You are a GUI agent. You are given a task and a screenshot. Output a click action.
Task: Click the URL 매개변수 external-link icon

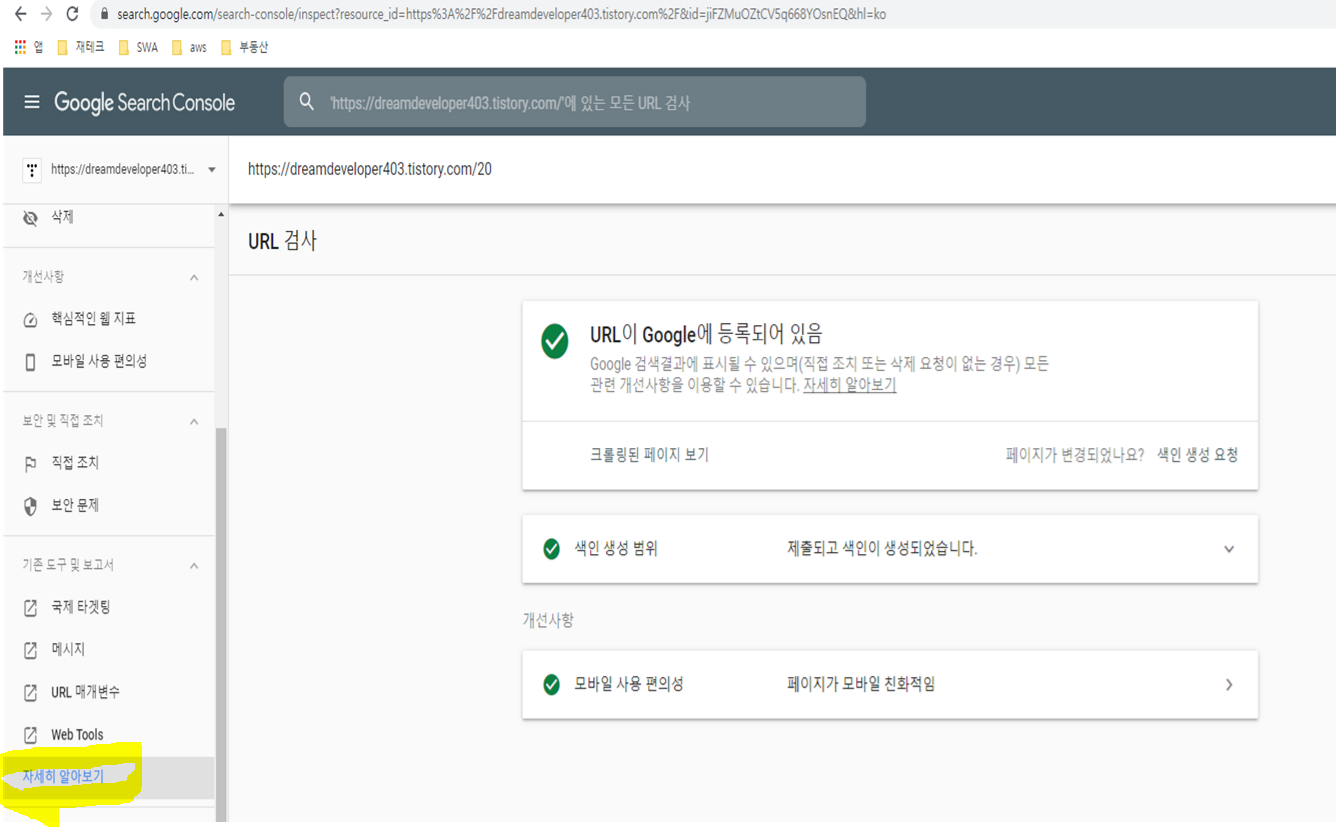click(x=30, y=693)
